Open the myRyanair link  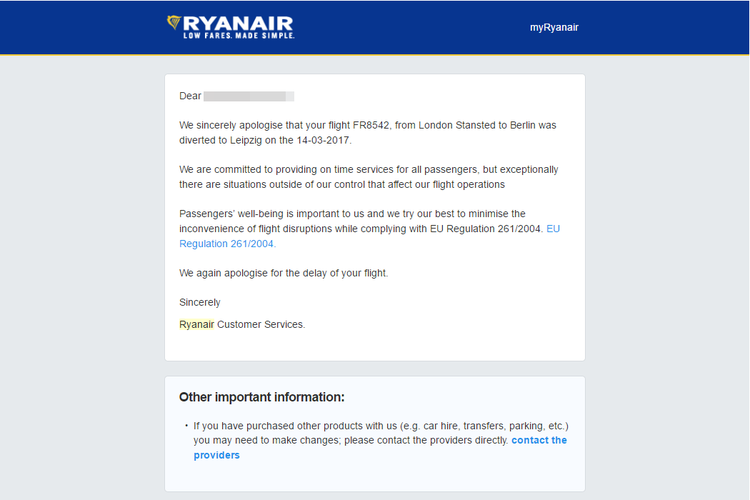pos(554,27)
